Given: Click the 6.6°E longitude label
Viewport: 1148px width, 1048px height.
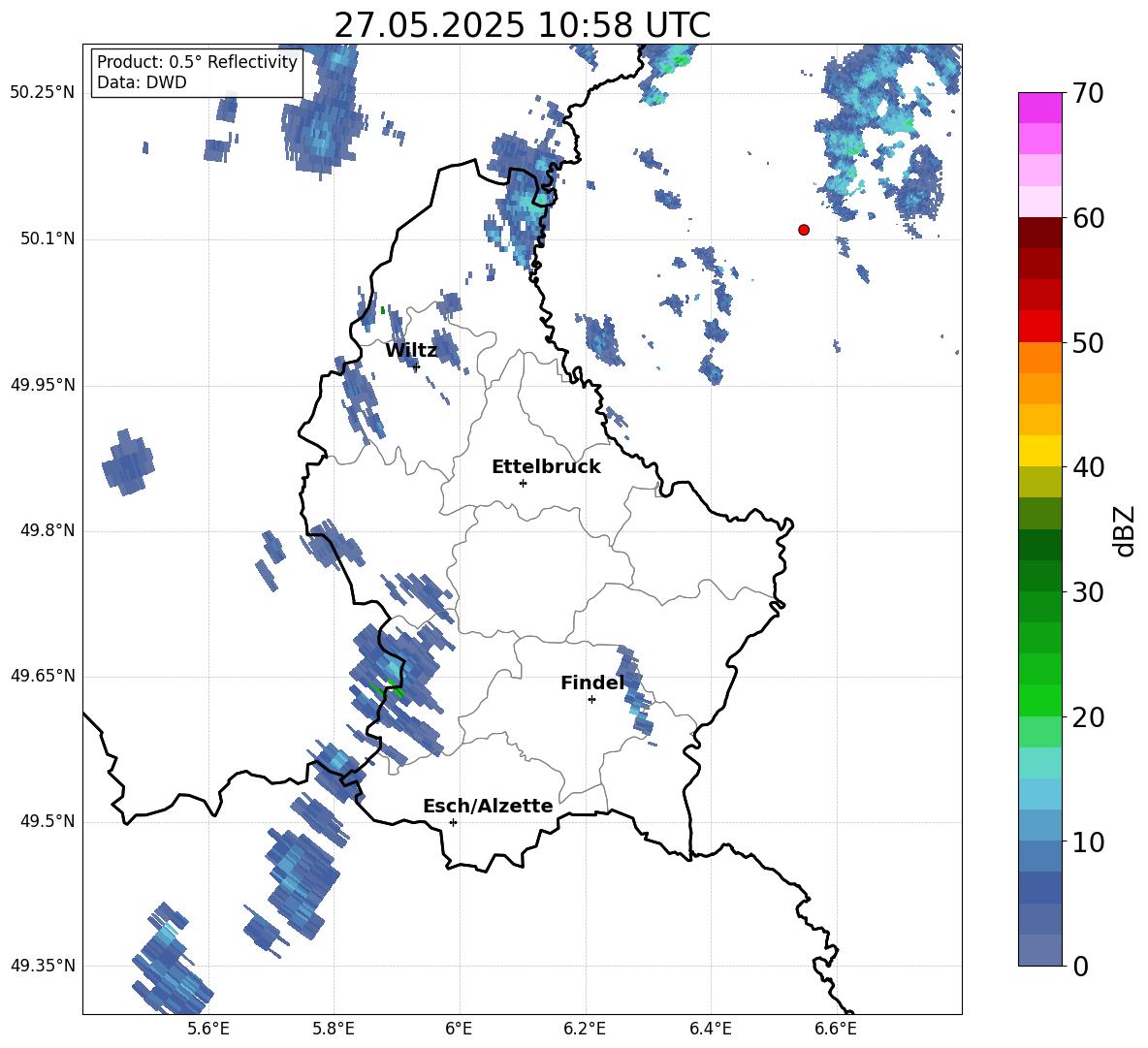Looking at the screenshot, I should coord(836,1029).
